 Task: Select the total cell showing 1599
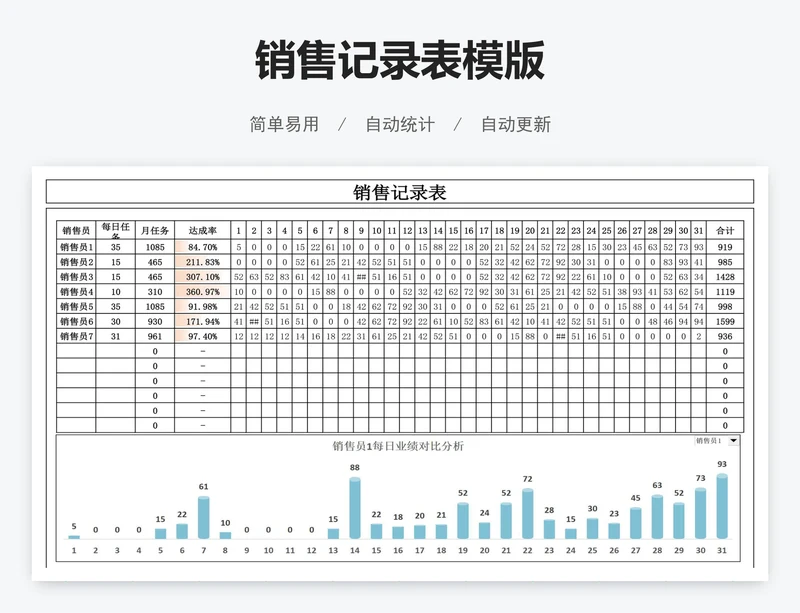click(725, 321)
